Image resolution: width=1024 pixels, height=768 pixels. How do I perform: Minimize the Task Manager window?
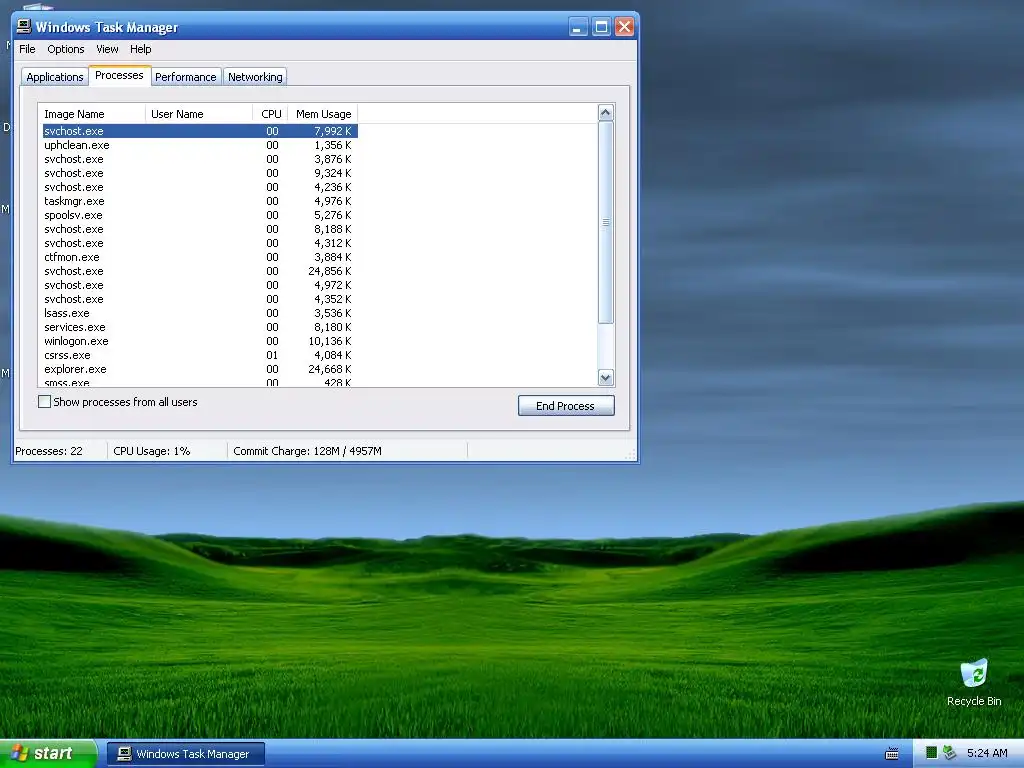[577, 27]
